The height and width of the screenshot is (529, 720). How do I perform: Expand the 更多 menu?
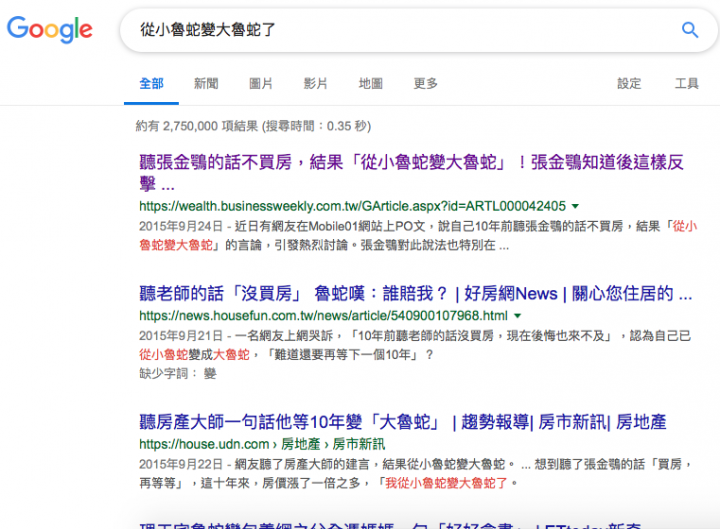tap(426, 84)
